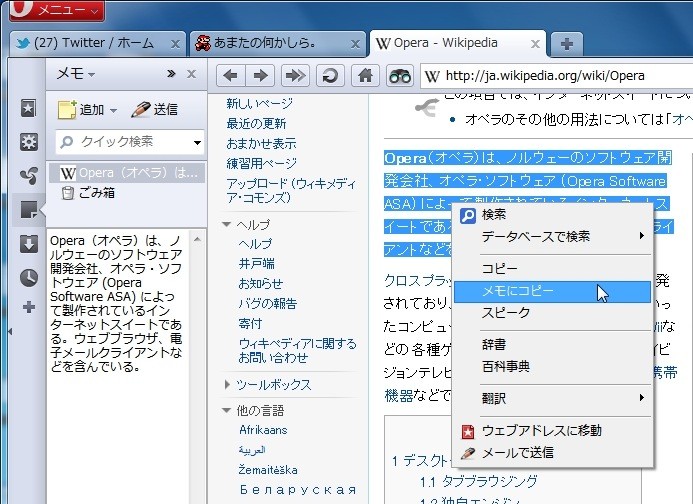Click the address bar URL field

[556, 76]
